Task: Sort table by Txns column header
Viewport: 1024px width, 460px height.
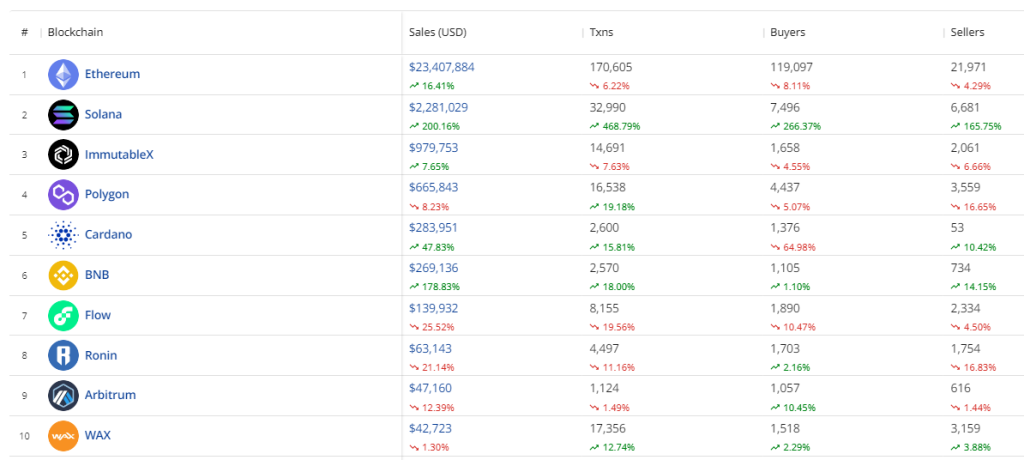Action: (x=603, y=32)
